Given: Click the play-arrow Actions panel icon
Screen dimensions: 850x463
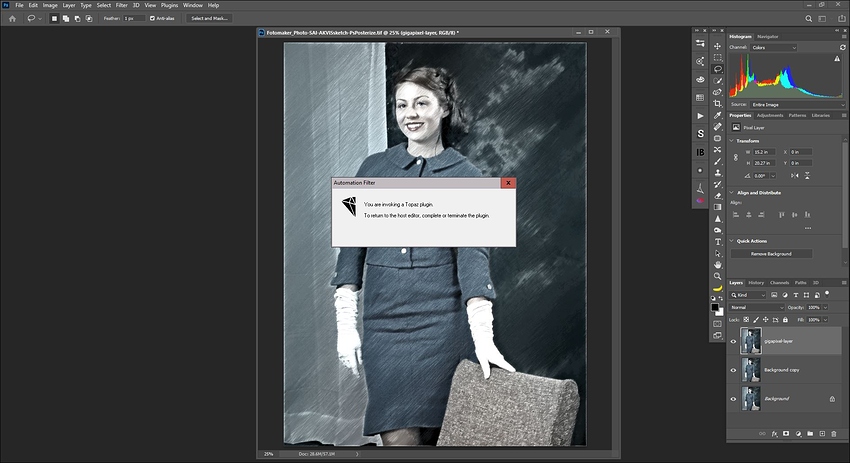Looking at the screenshot, I should 700,116.
